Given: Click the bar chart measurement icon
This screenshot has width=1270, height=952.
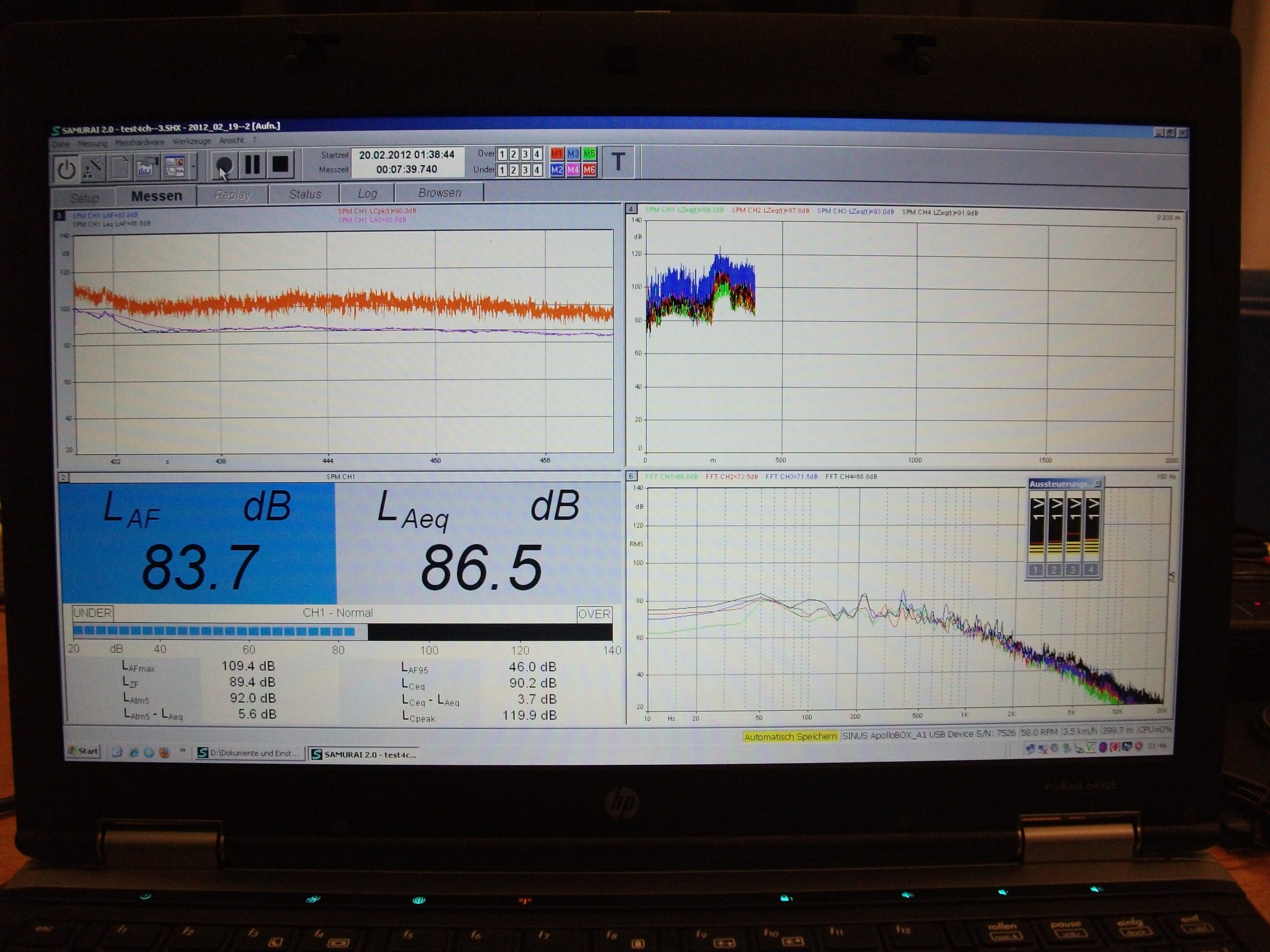Looking at the screenshot, I should 147,167.
